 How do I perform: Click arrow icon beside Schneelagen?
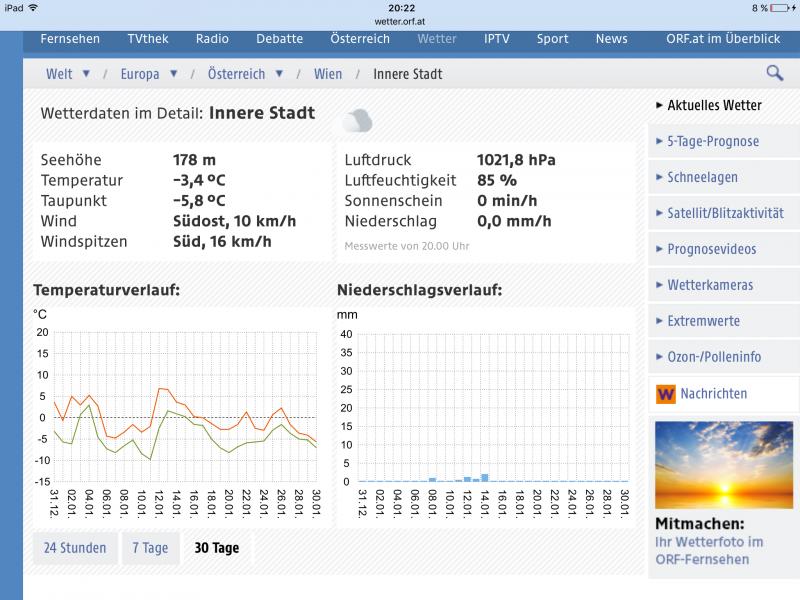[659, 177]
